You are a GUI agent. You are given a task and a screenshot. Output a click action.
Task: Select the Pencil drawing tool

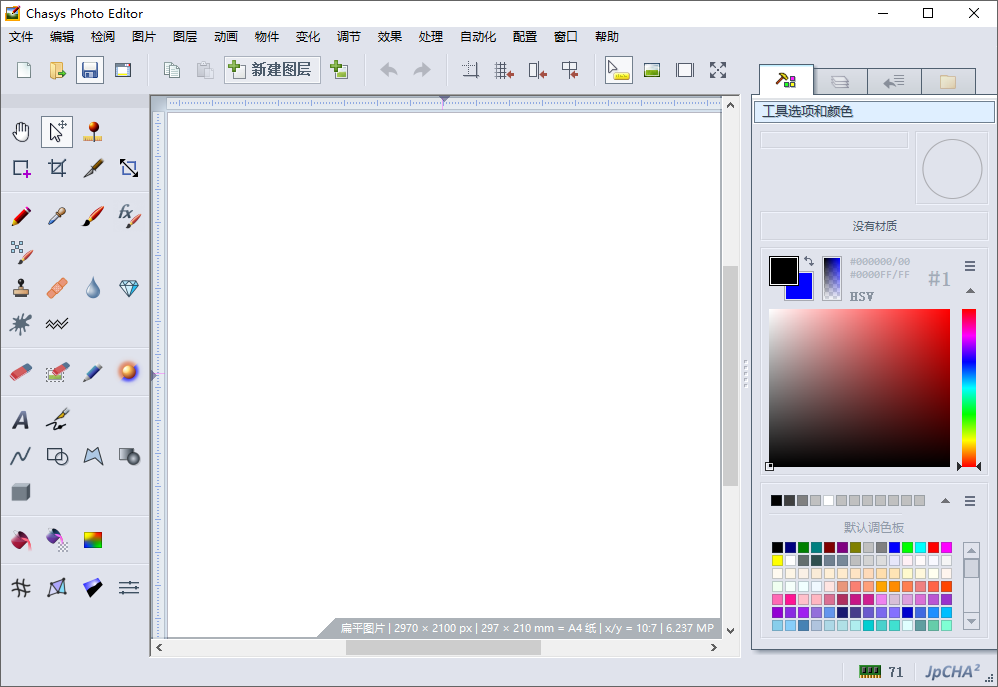[21, 215]
